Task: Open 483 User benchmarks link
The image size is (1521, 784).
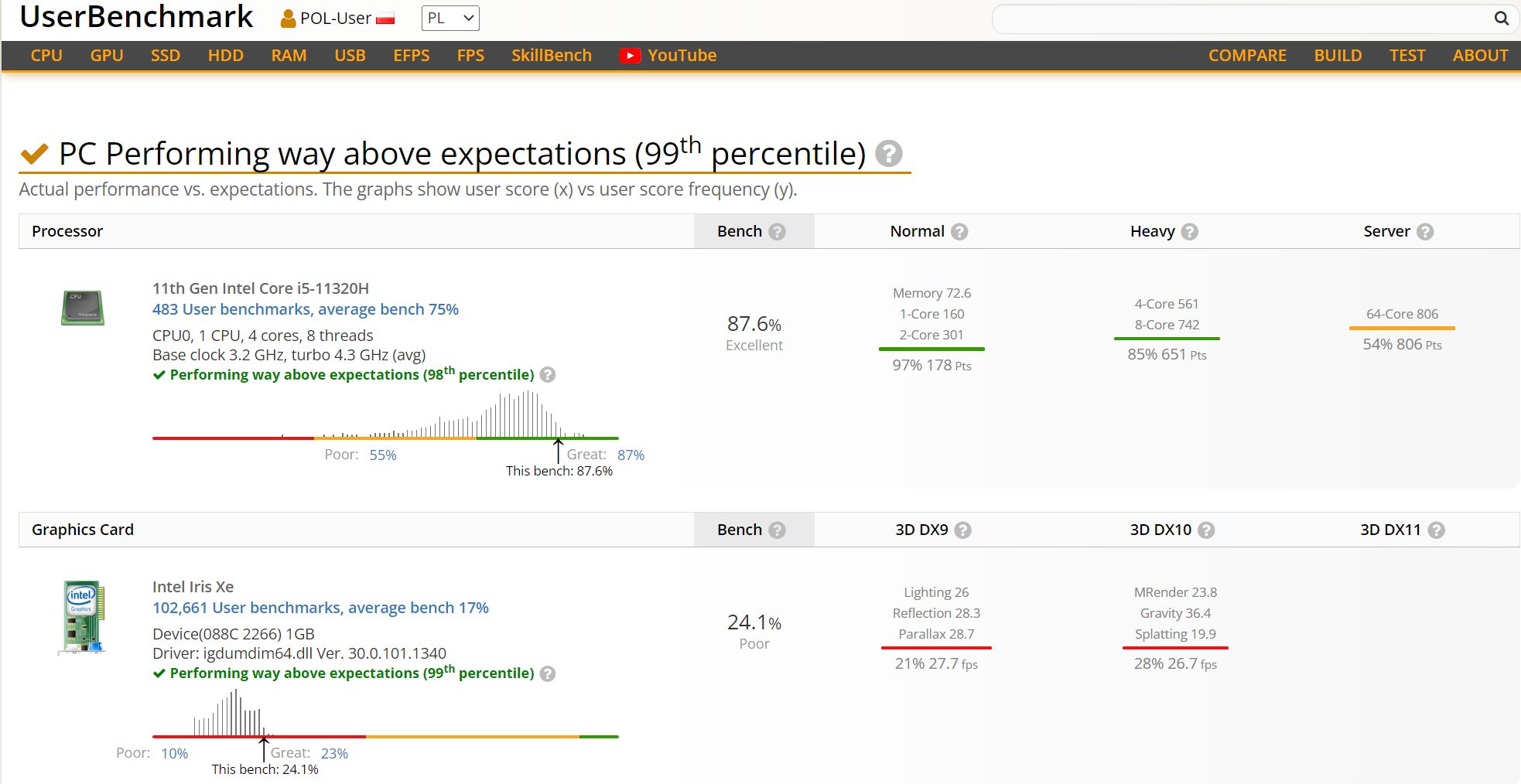Action: tap(305, 309)
